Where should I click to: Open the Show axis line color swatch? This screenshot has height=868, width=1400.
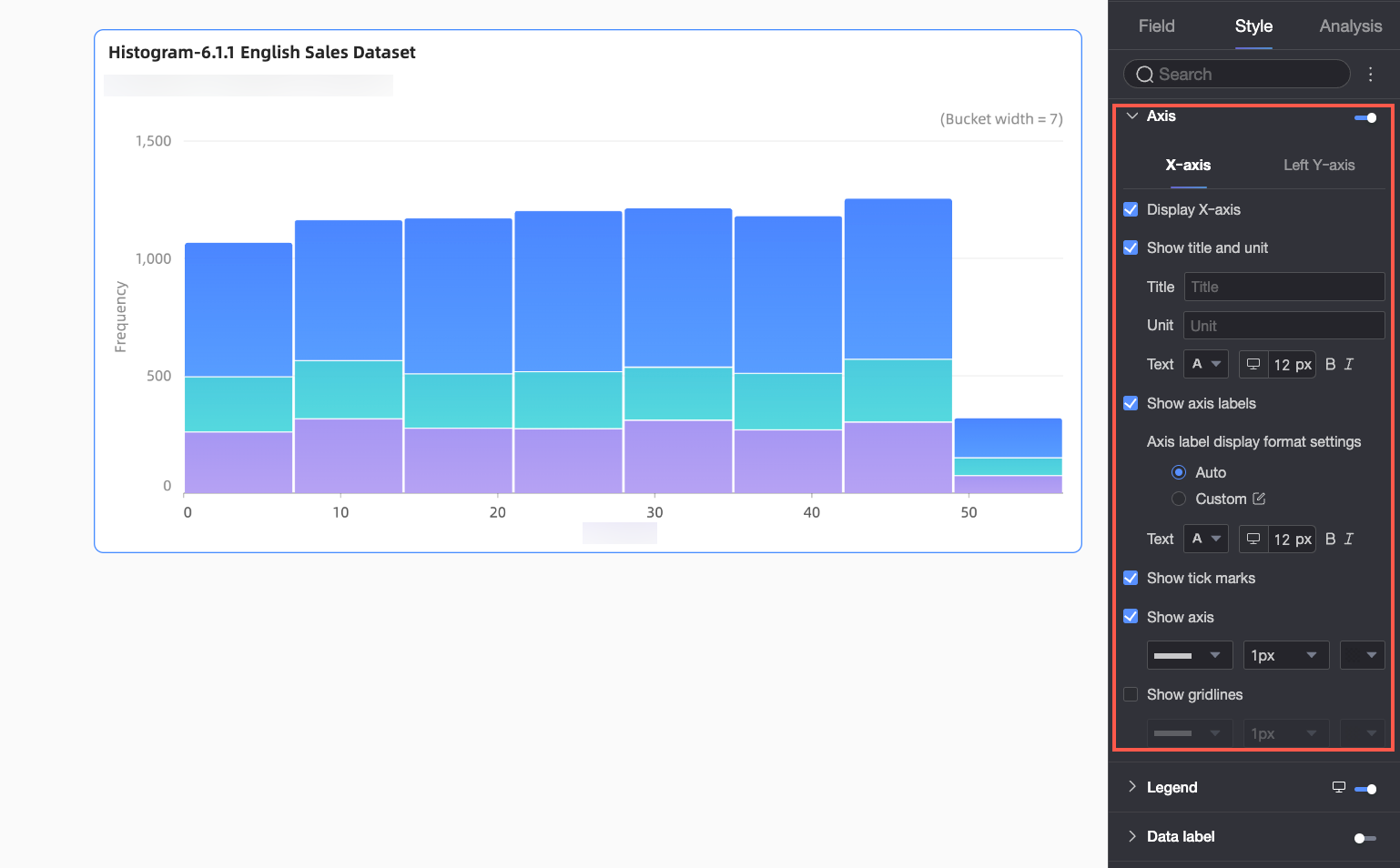point(1363,655)
